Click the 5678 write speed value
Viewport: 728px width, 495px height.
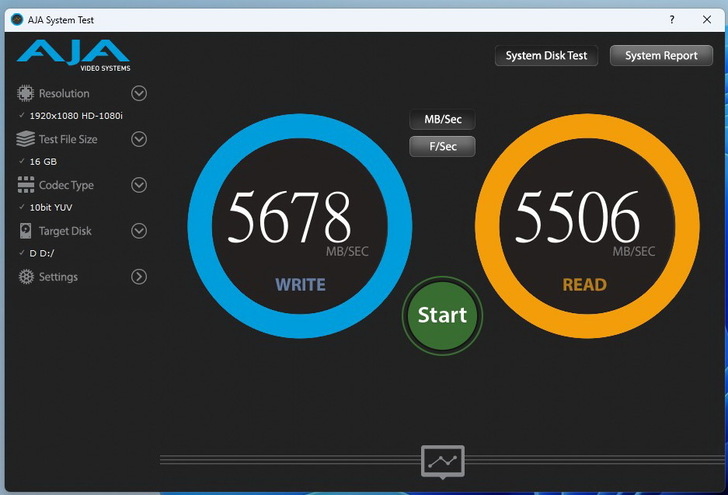290,217
